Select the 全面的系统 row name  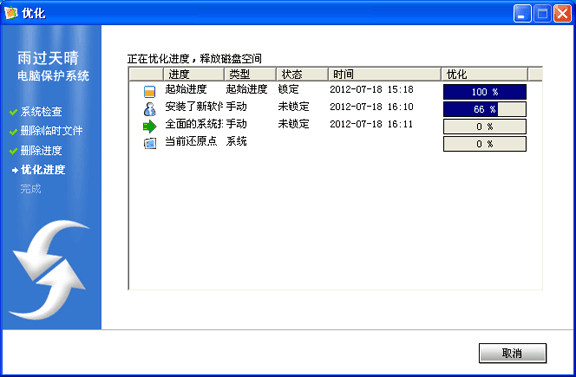coord(194,124)
